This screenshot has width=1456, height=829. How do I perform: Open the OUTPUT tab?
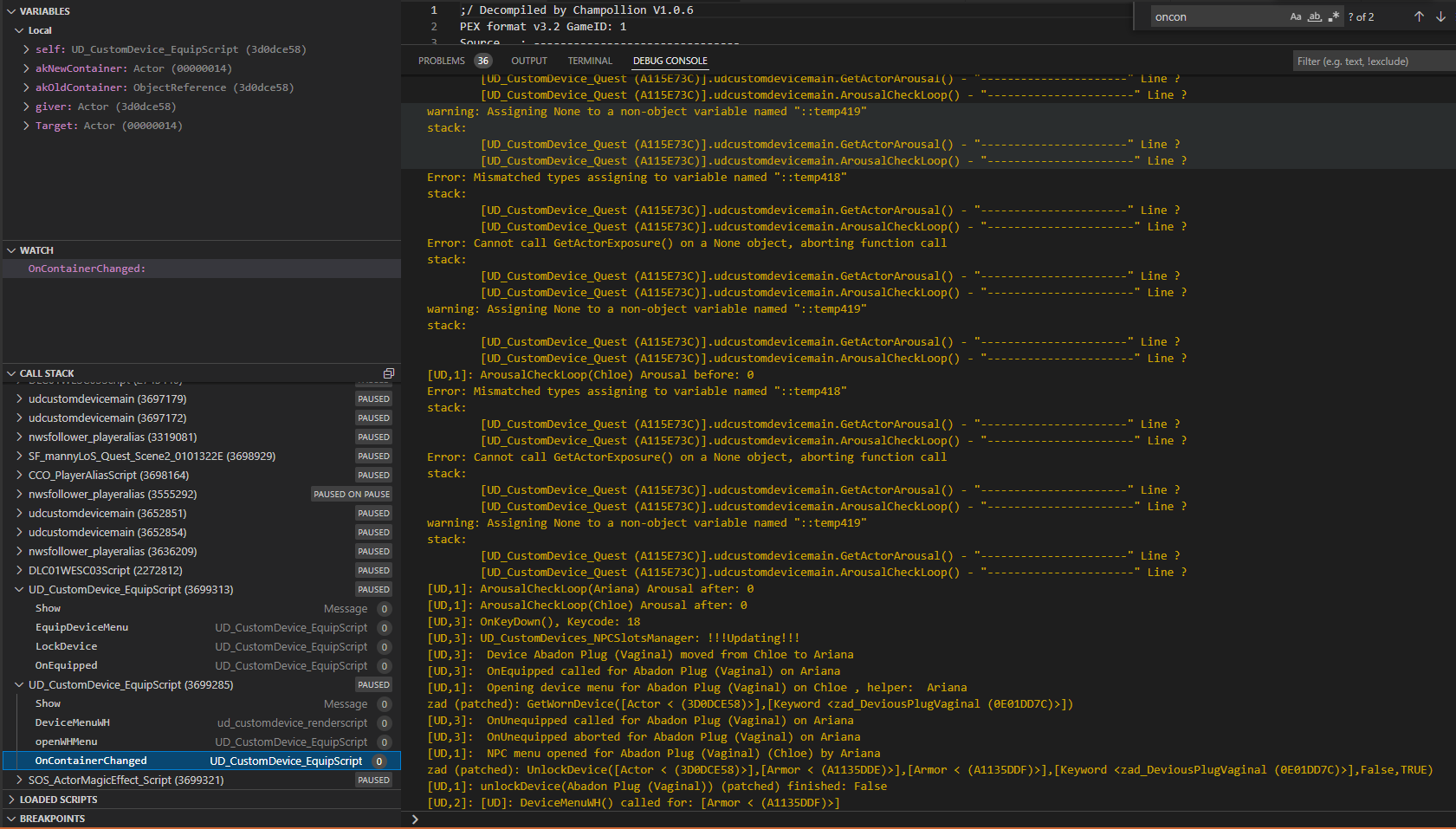(x=529, y=61)
